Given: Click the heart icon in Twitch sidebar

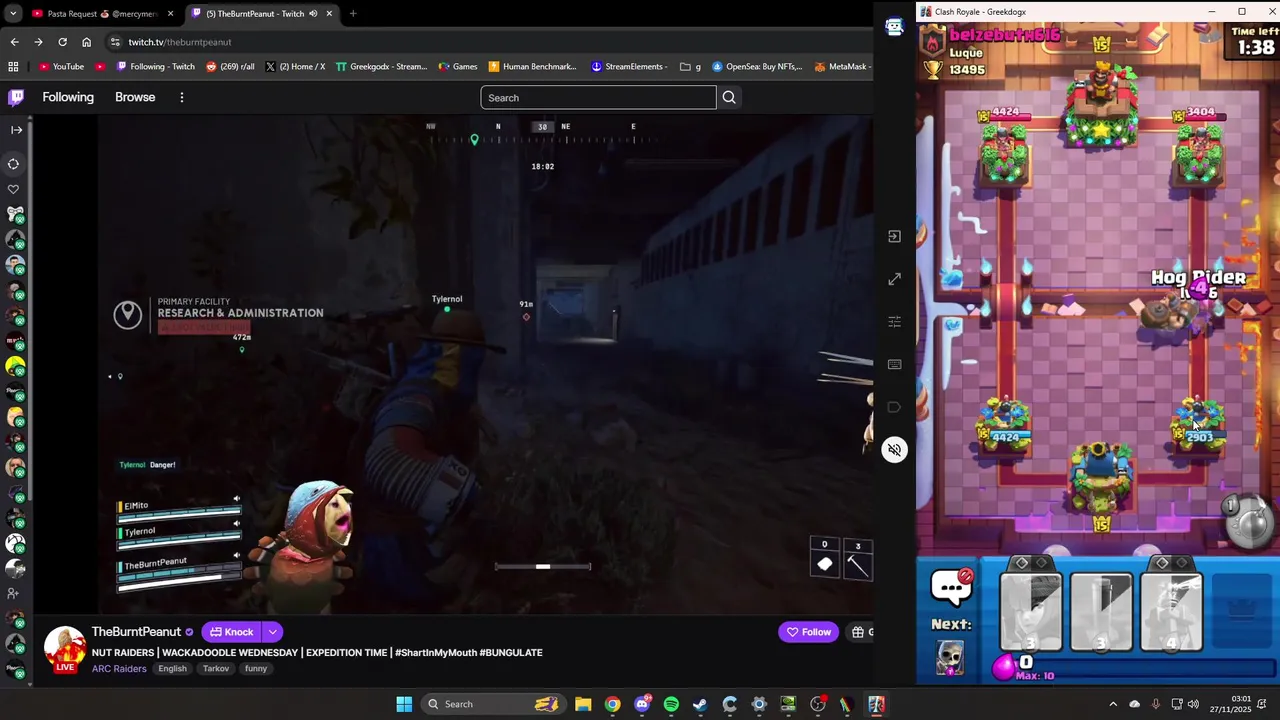Looking at the screenshot, I should point(14,189).
